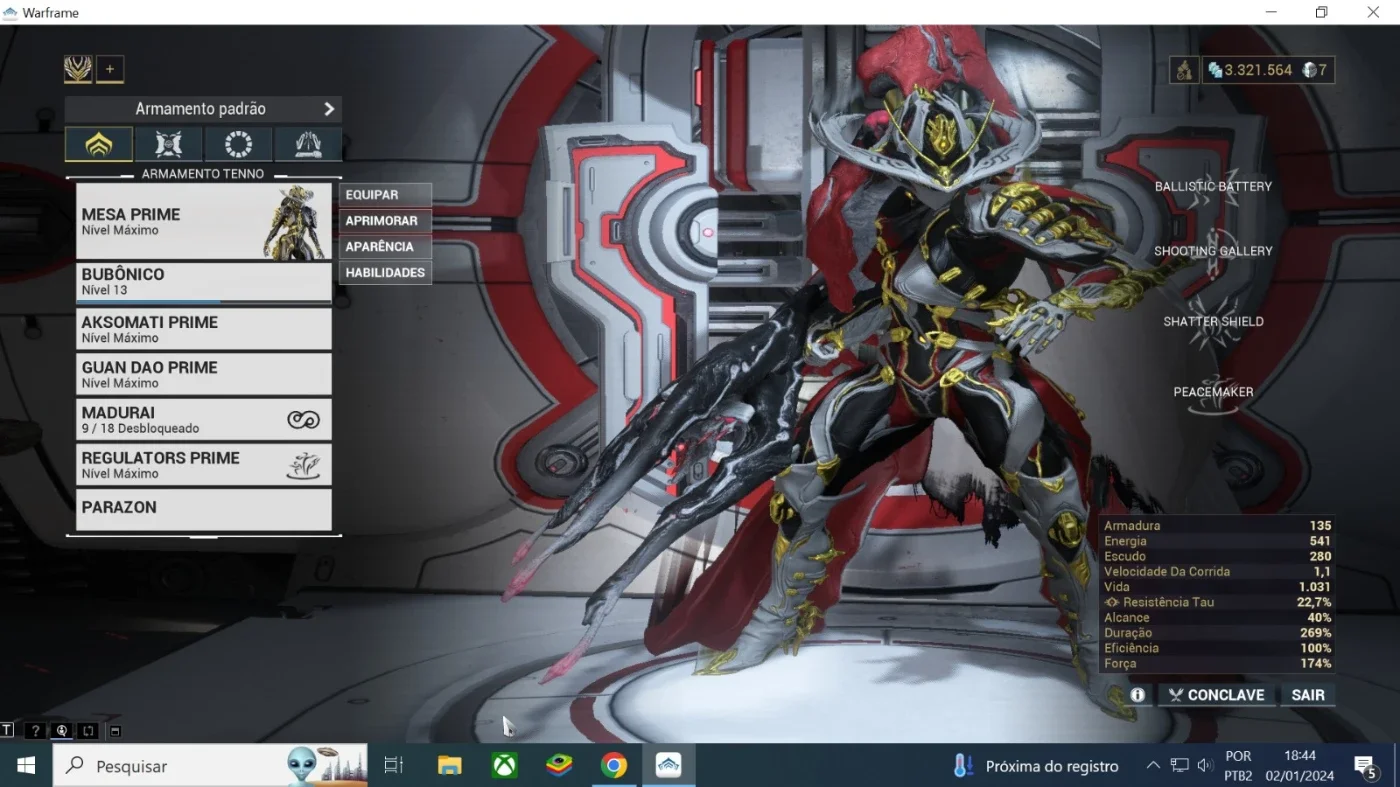
Task: Open the POR PTB2 language selector
Action: pyautogui.click(x=1239, y=766)
